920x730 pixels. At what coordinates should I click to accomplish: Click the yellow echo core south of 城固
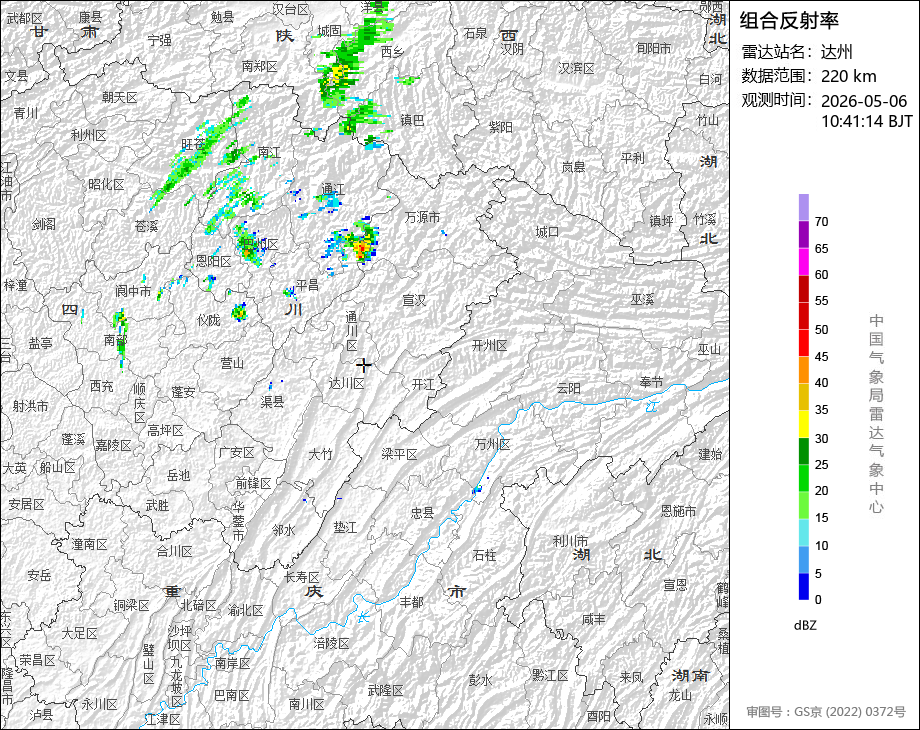[337, 74]
